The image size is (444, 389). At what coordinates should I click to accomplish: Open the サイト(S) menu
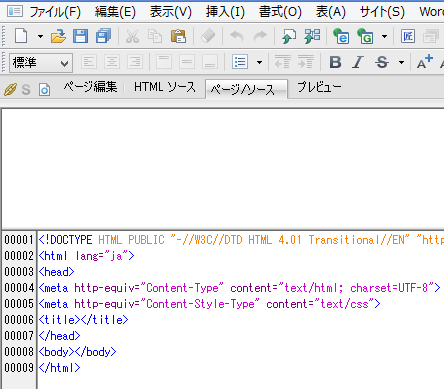pyautogui.click(x=382, y=12)
